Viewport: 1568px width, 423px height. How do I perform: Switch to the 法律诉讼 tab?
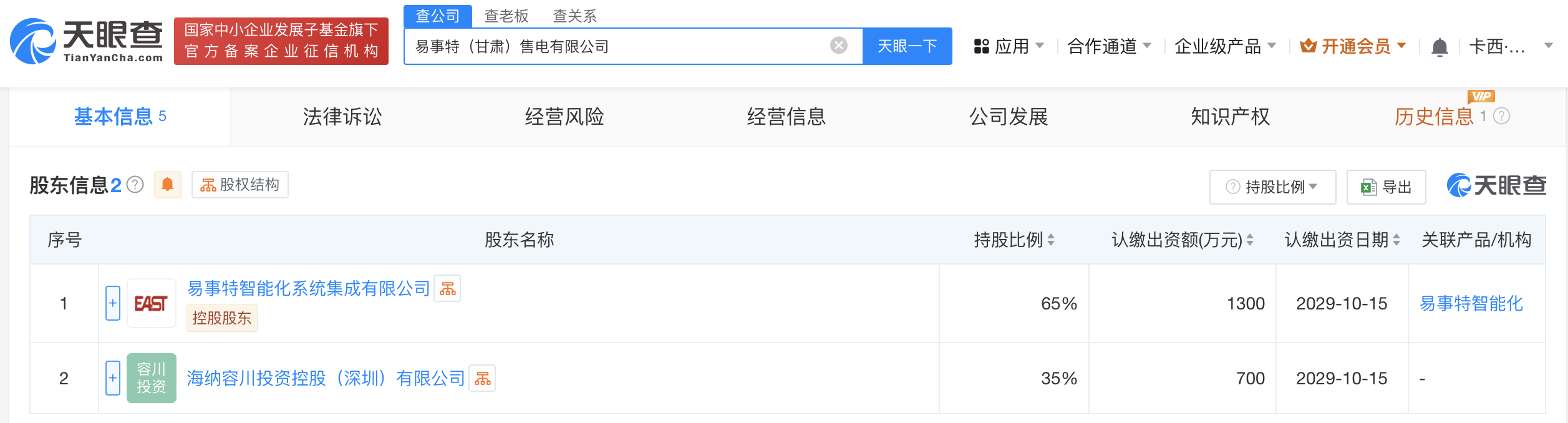[342, 117]
